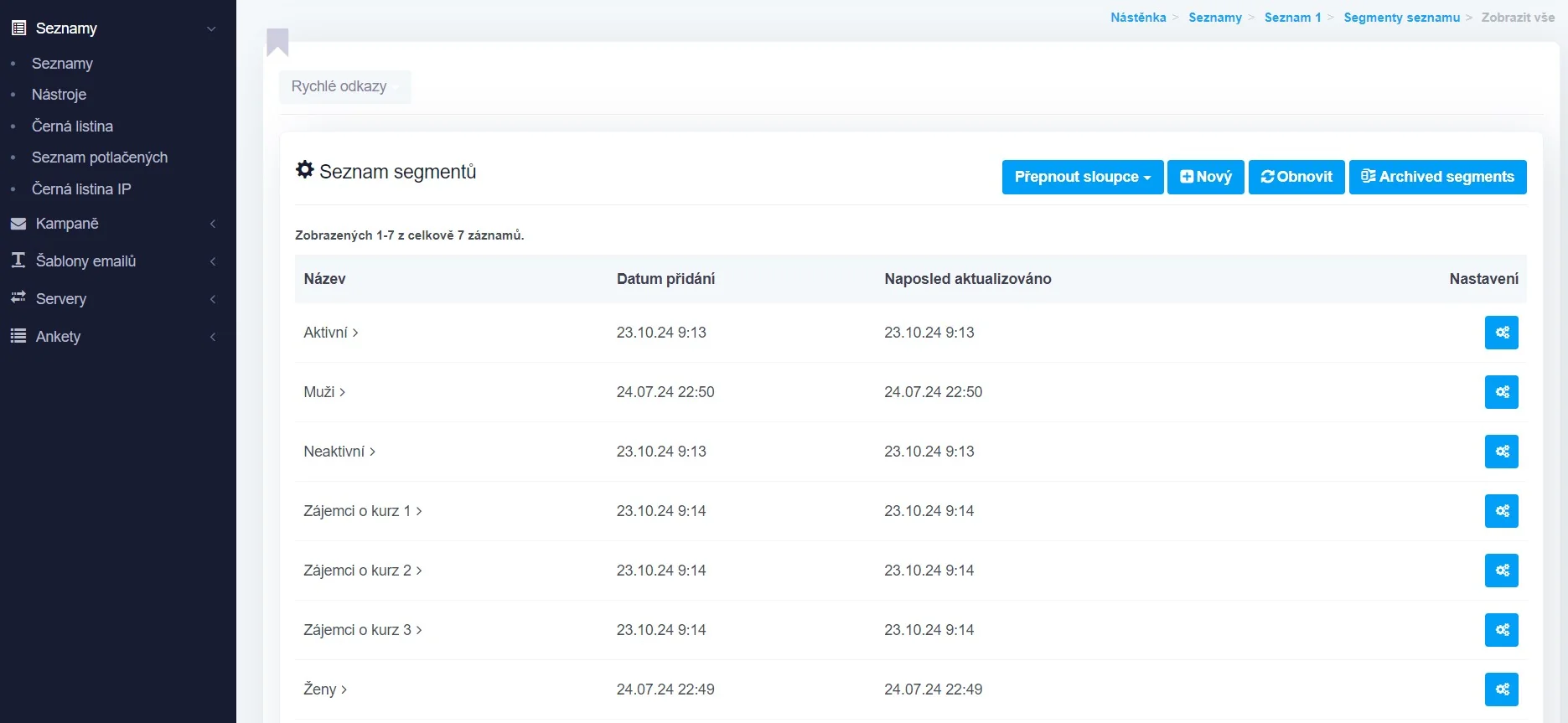Image resolution: width=1568 pixels, height=723 pixels.
Task: Open settings icon for Ženy segment
Action: click(1501, 689)
